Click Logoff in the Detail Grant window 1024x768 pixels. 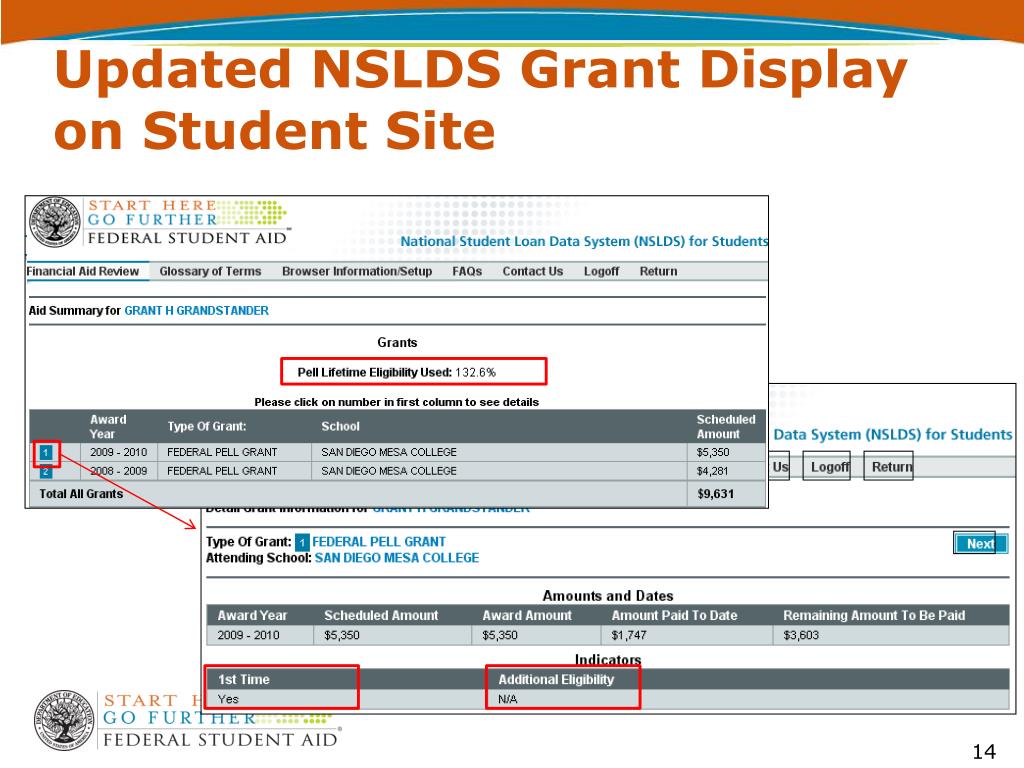[826, 466]
